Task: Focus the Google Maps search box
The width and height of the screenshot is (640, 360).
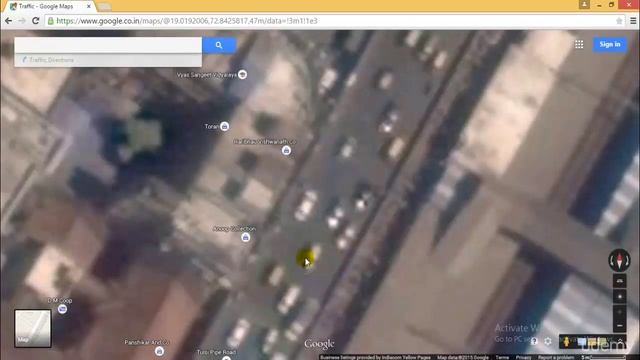Action: pyautogui.click(x=108, y=45)
